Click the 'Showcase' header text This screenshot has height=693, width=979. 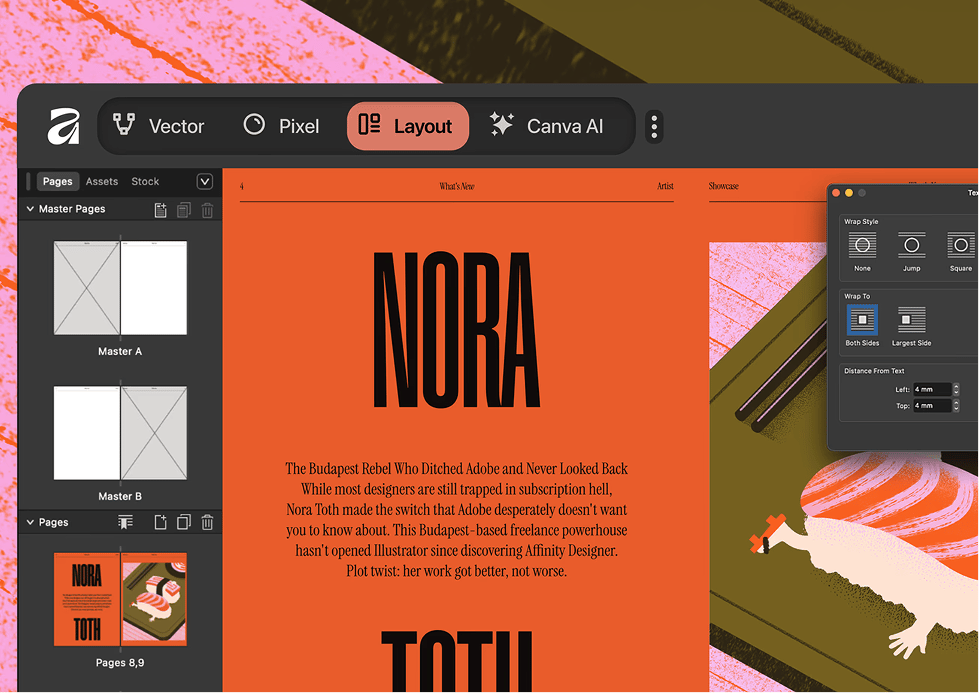click(724, 186)
